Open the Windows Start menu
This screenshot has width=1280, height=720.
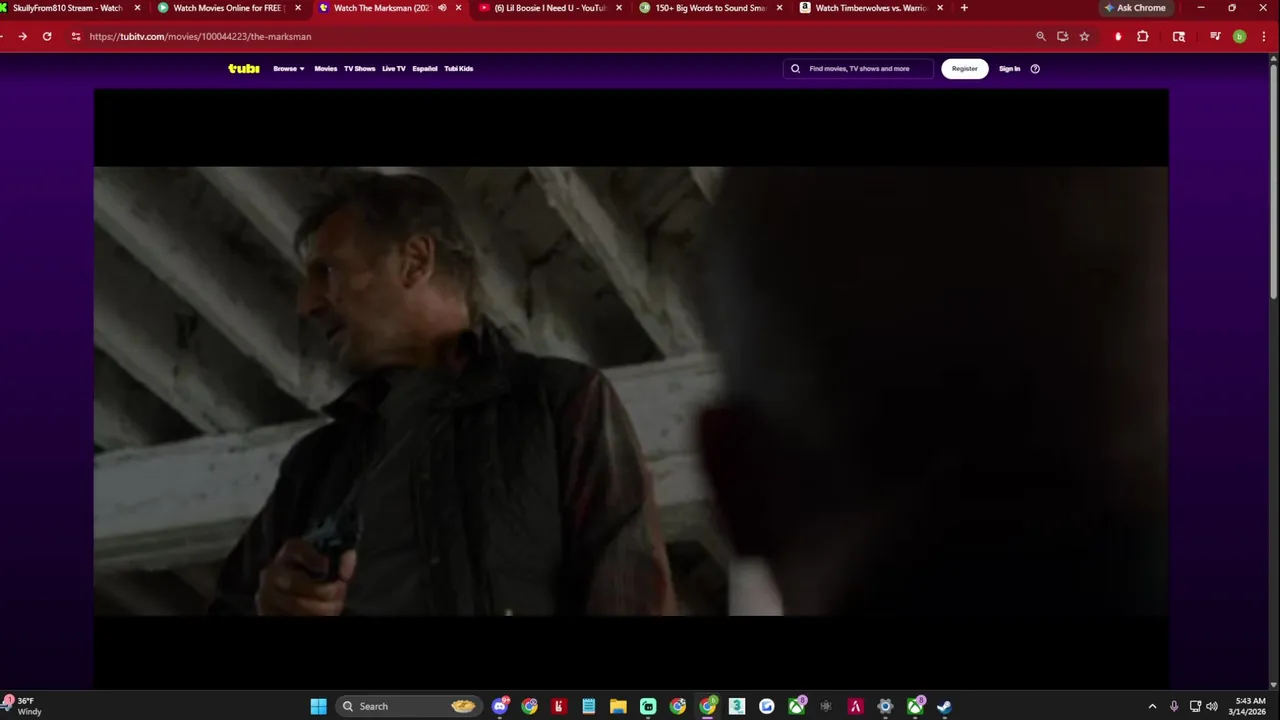(318, 706)
